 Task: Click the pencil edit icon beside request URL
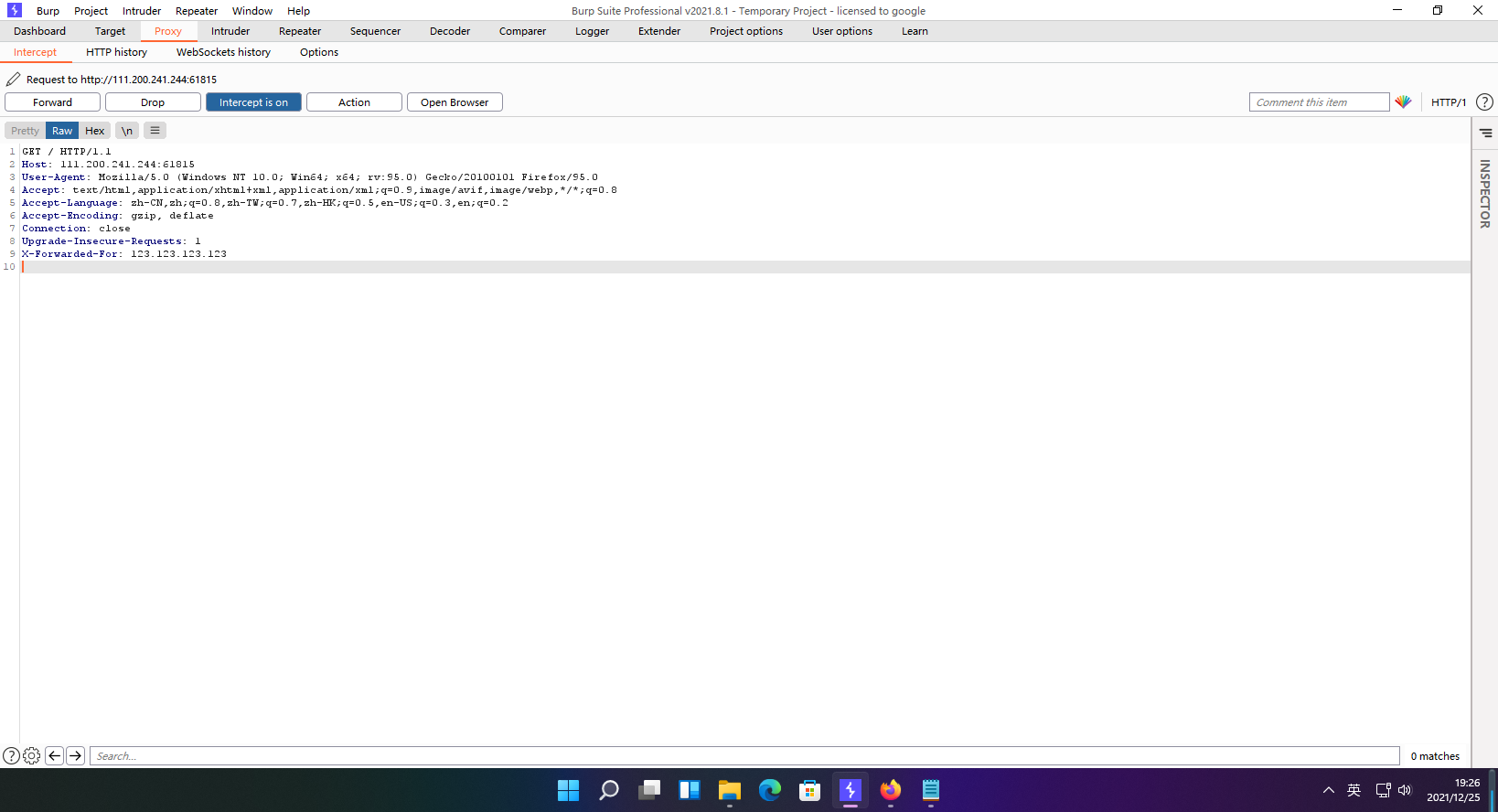pos(13,80)
